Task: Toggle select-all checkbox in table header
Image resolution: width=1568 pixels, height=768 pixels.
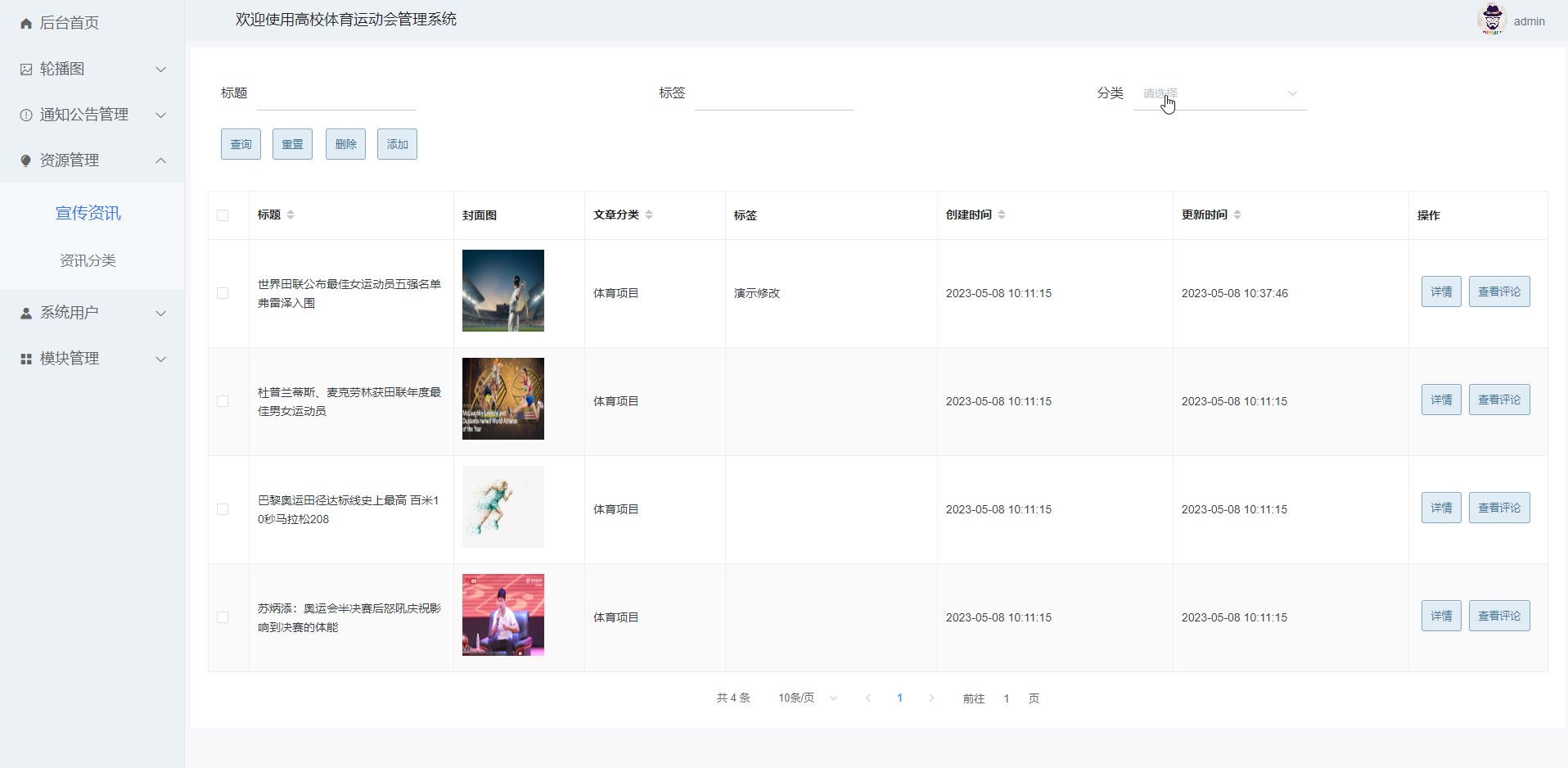Action: (x=223, y=215)
